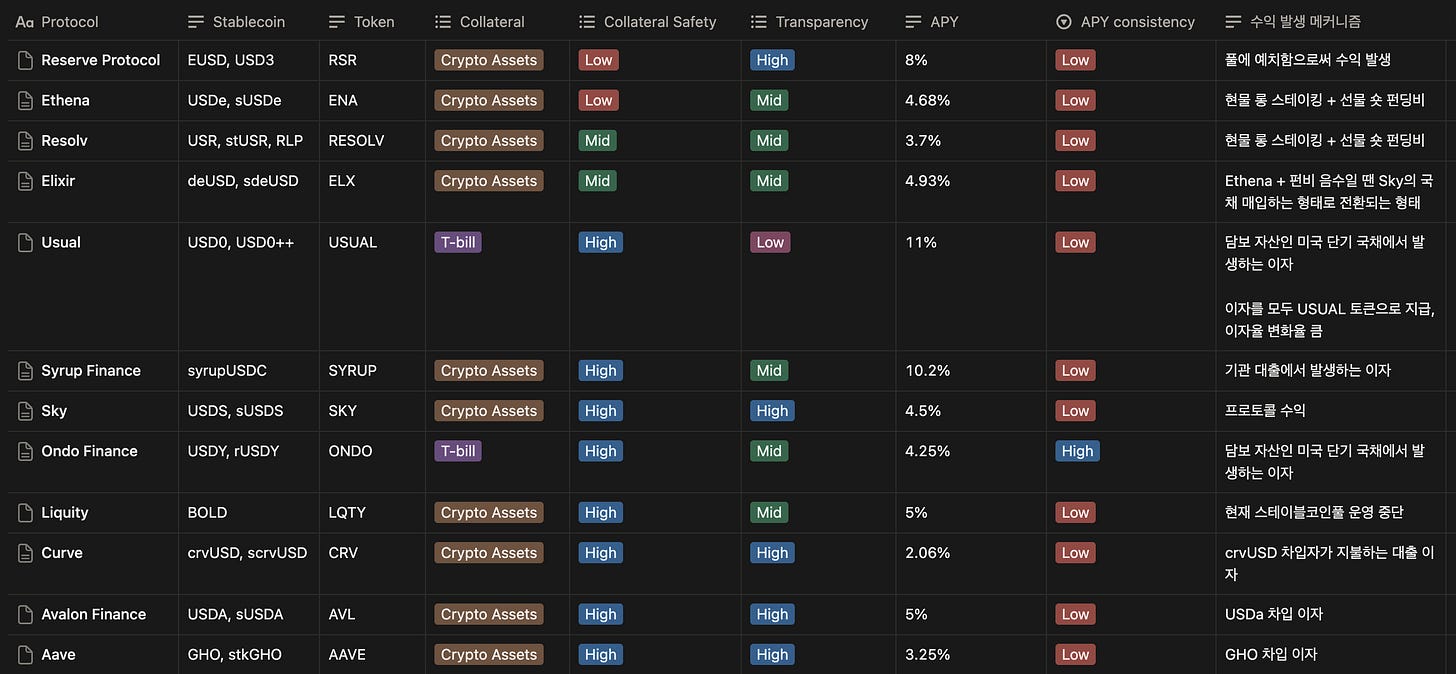Click the page icon next to Usual
This screenshot has width=1456, height=674.
click(x=26, y=242)
